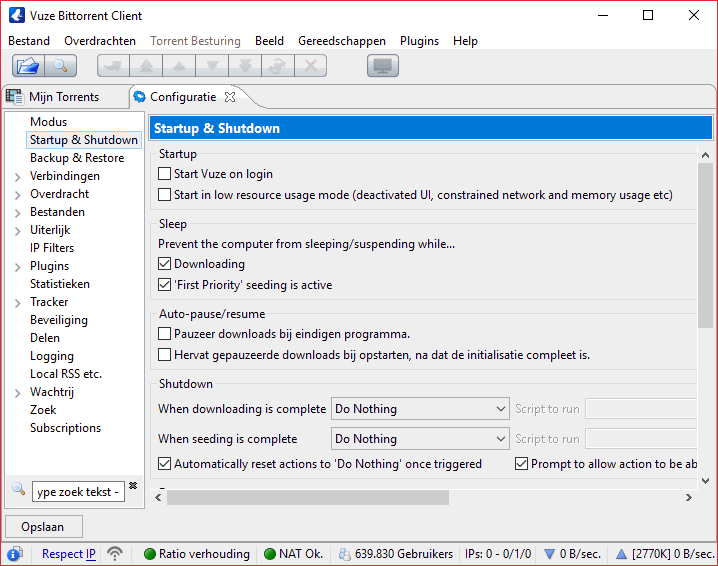Toggle Prompt to allow action checkbox

[522, 464]
